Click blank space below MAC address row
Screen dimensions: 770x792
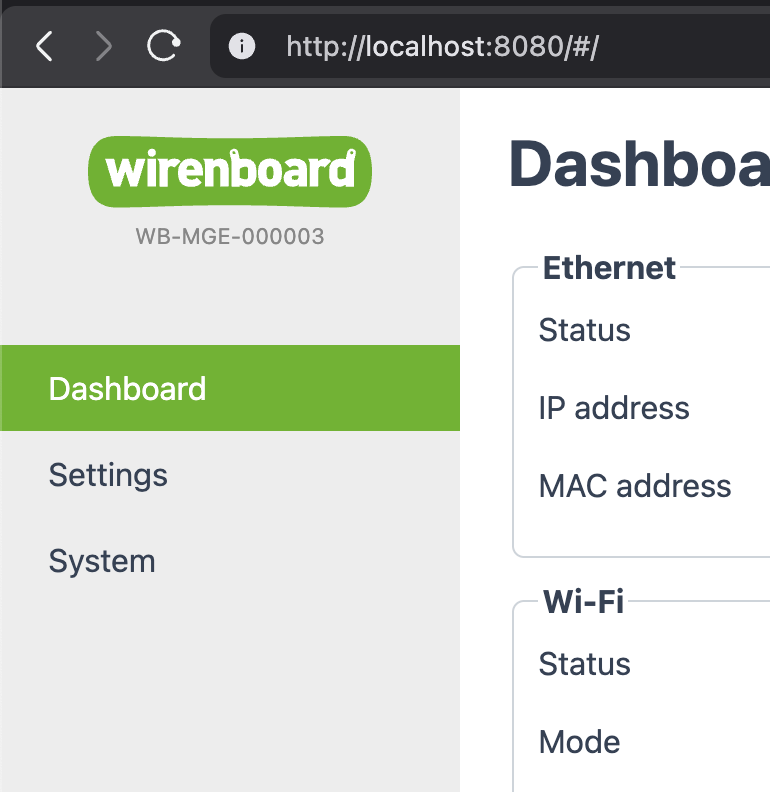pyautogui.click(x=640, y=532)
